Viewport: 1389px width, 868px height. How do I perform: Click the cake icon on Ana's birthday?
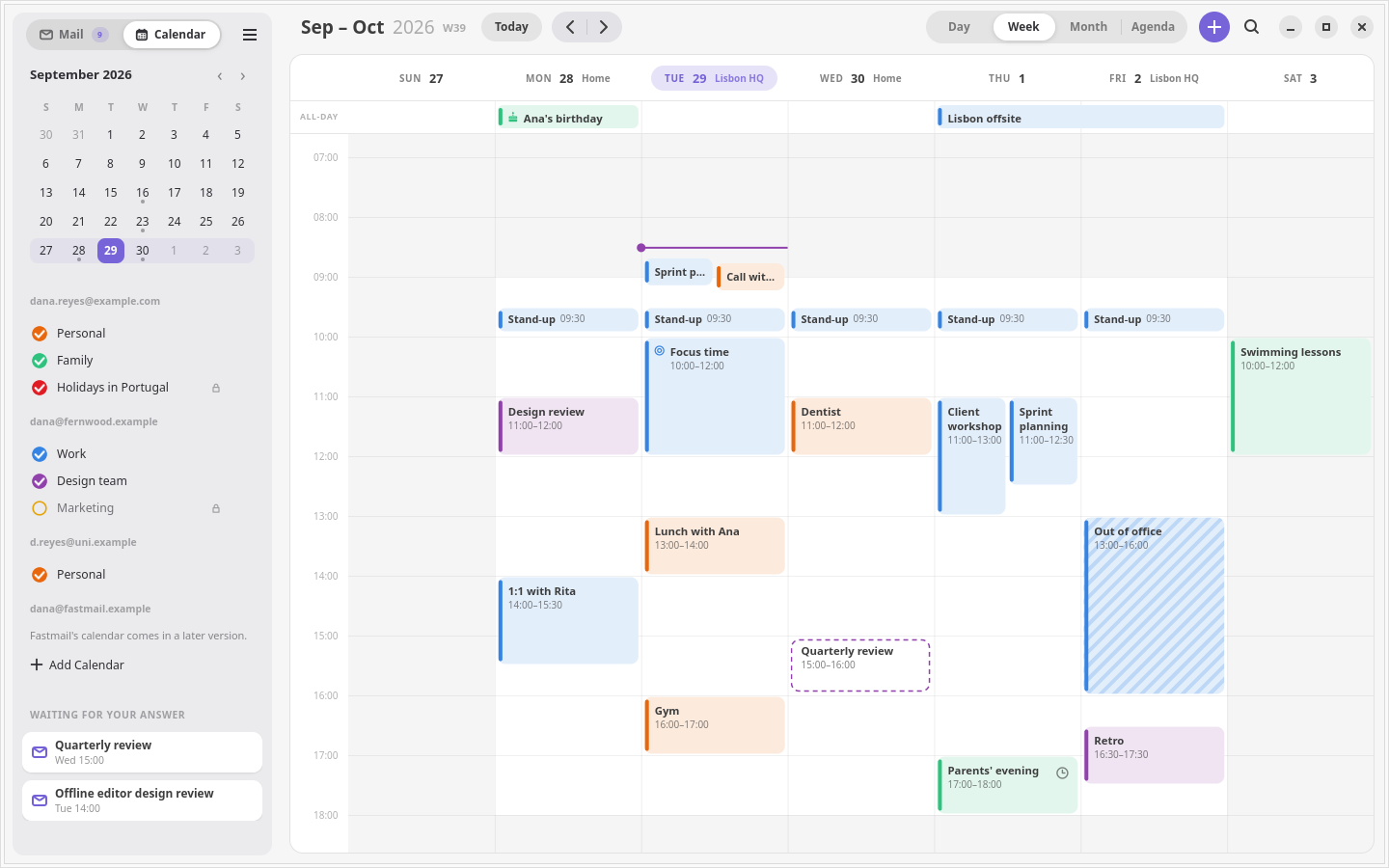(x=513, y=118)
